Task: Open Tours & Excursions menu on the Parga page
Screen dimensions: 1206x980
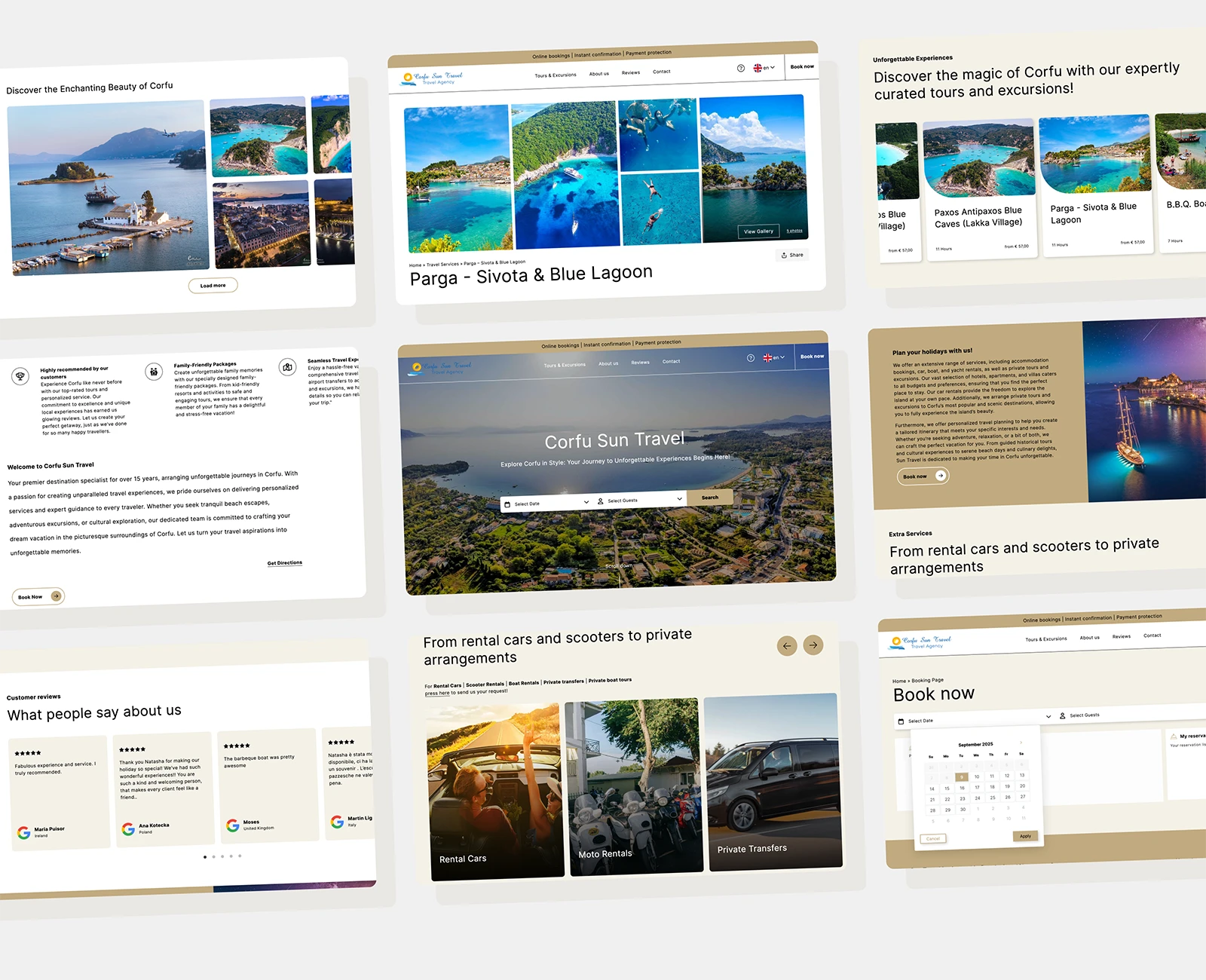Action: pos(555,75)
